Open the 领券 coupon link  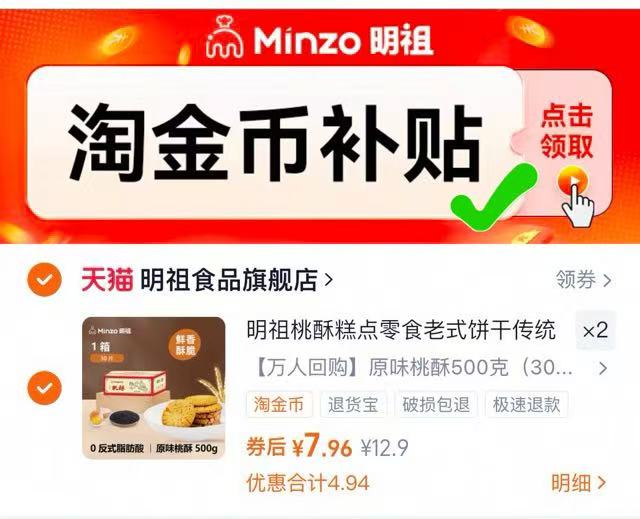pos(583,280)
